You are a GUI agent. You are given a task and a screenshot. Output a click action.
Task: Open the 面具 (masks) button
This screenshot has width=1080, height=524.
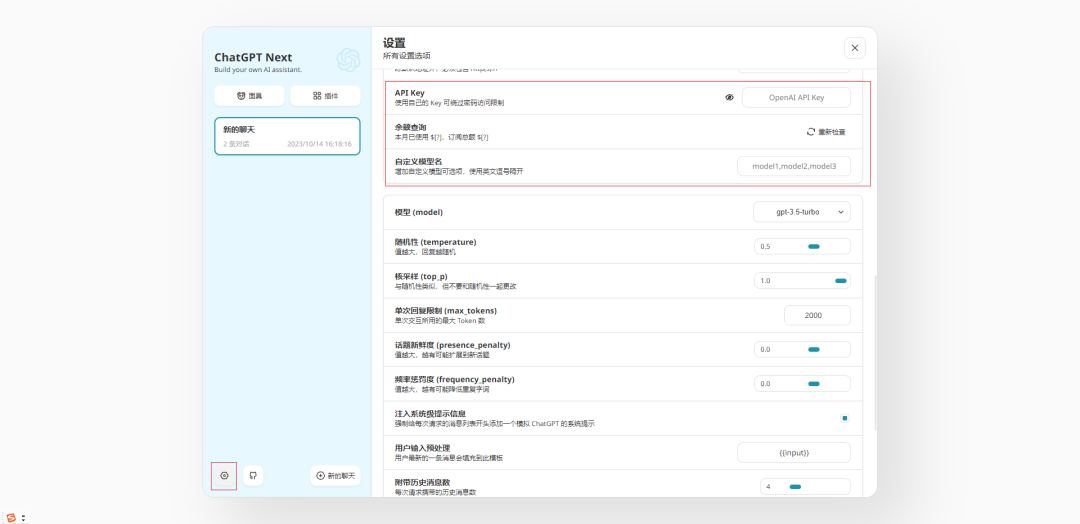(249, 96)
